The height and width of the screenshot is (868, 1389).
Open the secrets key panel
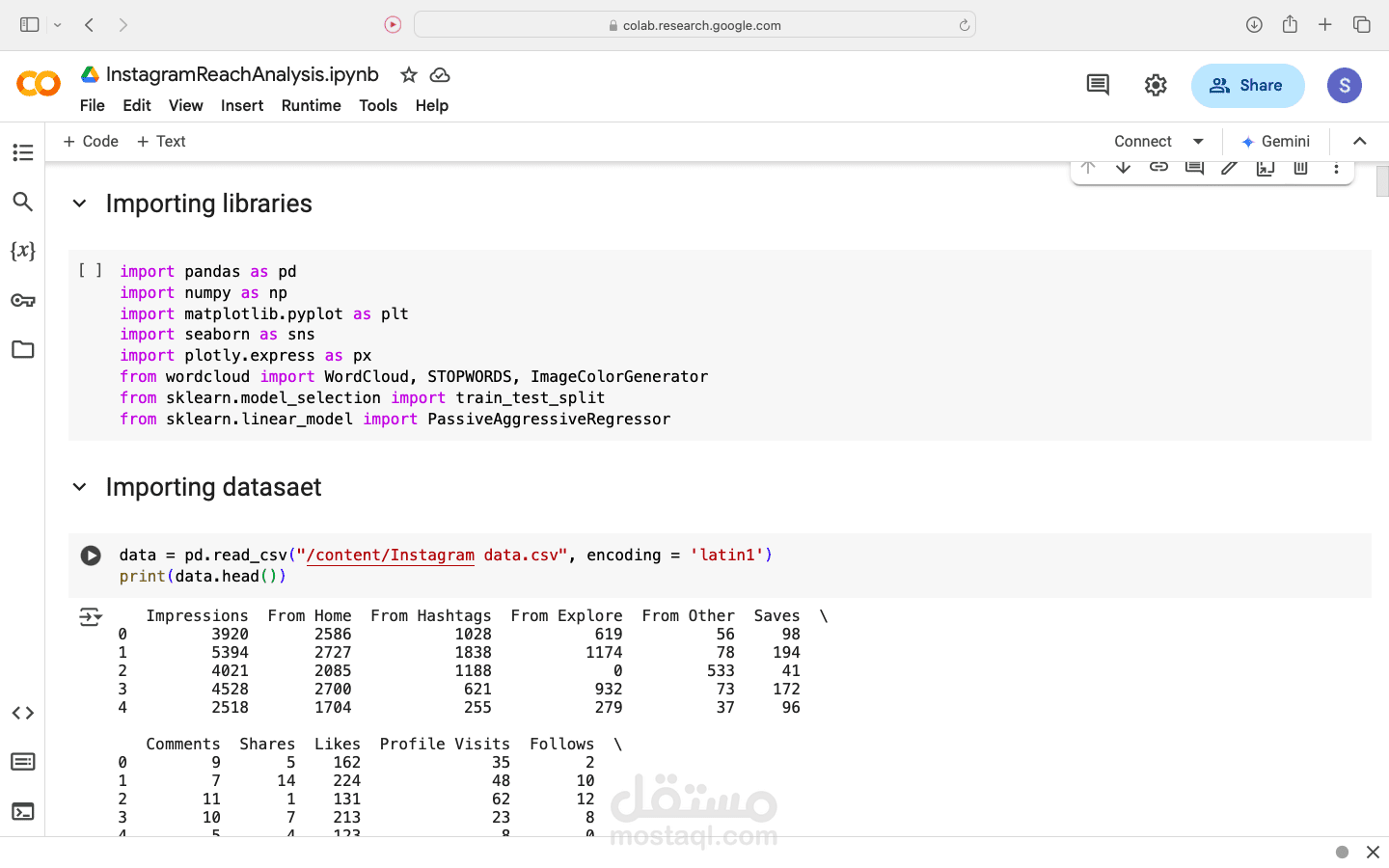[x=23, y=301]
